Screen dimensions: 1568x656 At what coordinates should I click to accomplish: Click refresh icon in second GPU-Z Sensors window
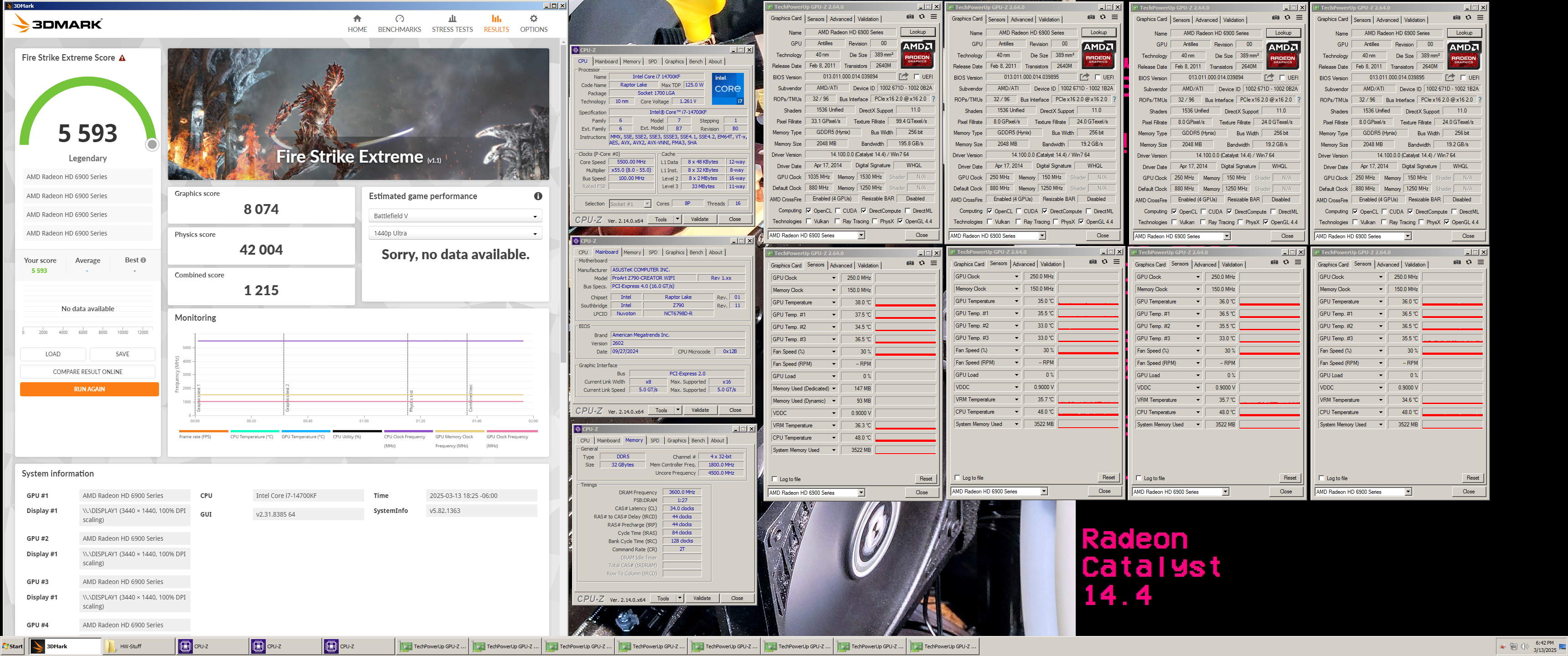(1104, 261)
